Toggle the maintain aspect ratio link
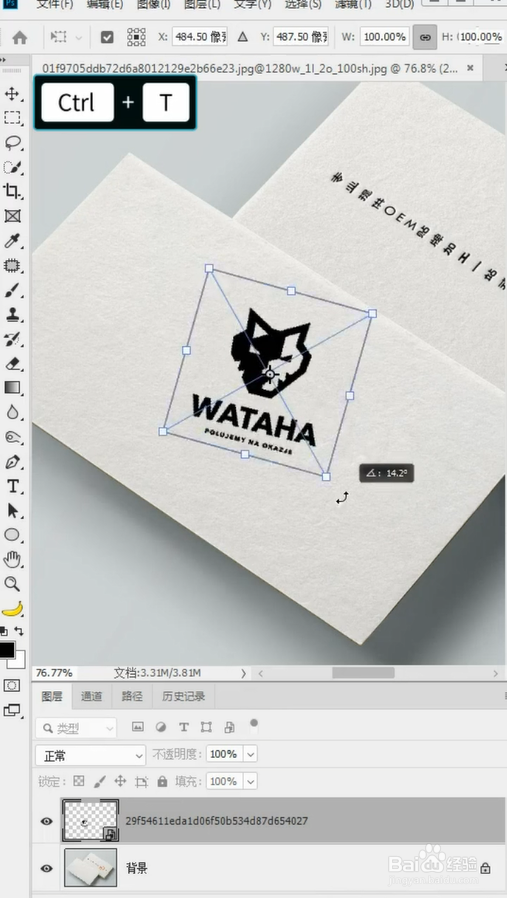This screenshot has width=507, height=898. [x=425, y=37]
